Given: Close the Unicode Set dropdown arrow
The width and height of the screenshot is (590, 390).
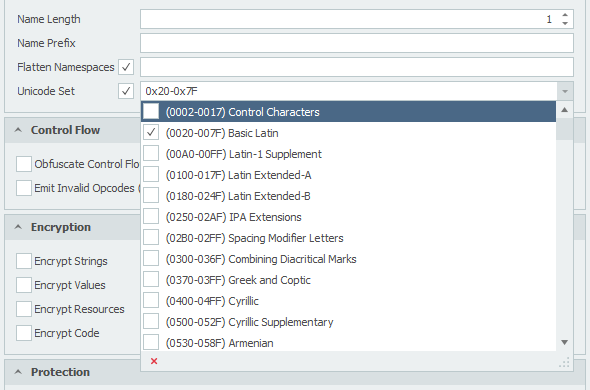Looking at the screenshot, I should point(565,91).
